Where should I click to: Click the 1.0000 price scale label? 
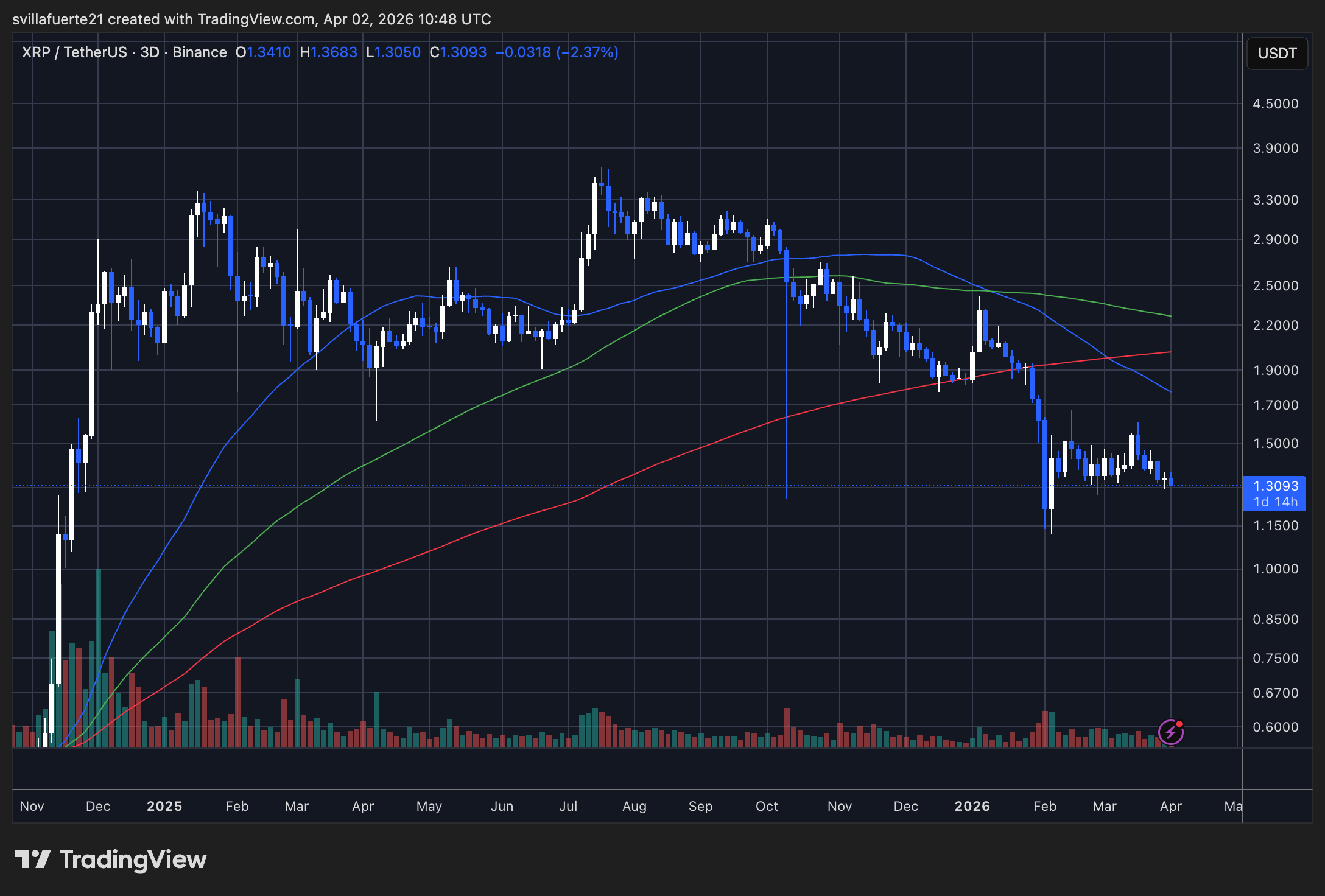pyautogui.click(x=1275, y=569)
